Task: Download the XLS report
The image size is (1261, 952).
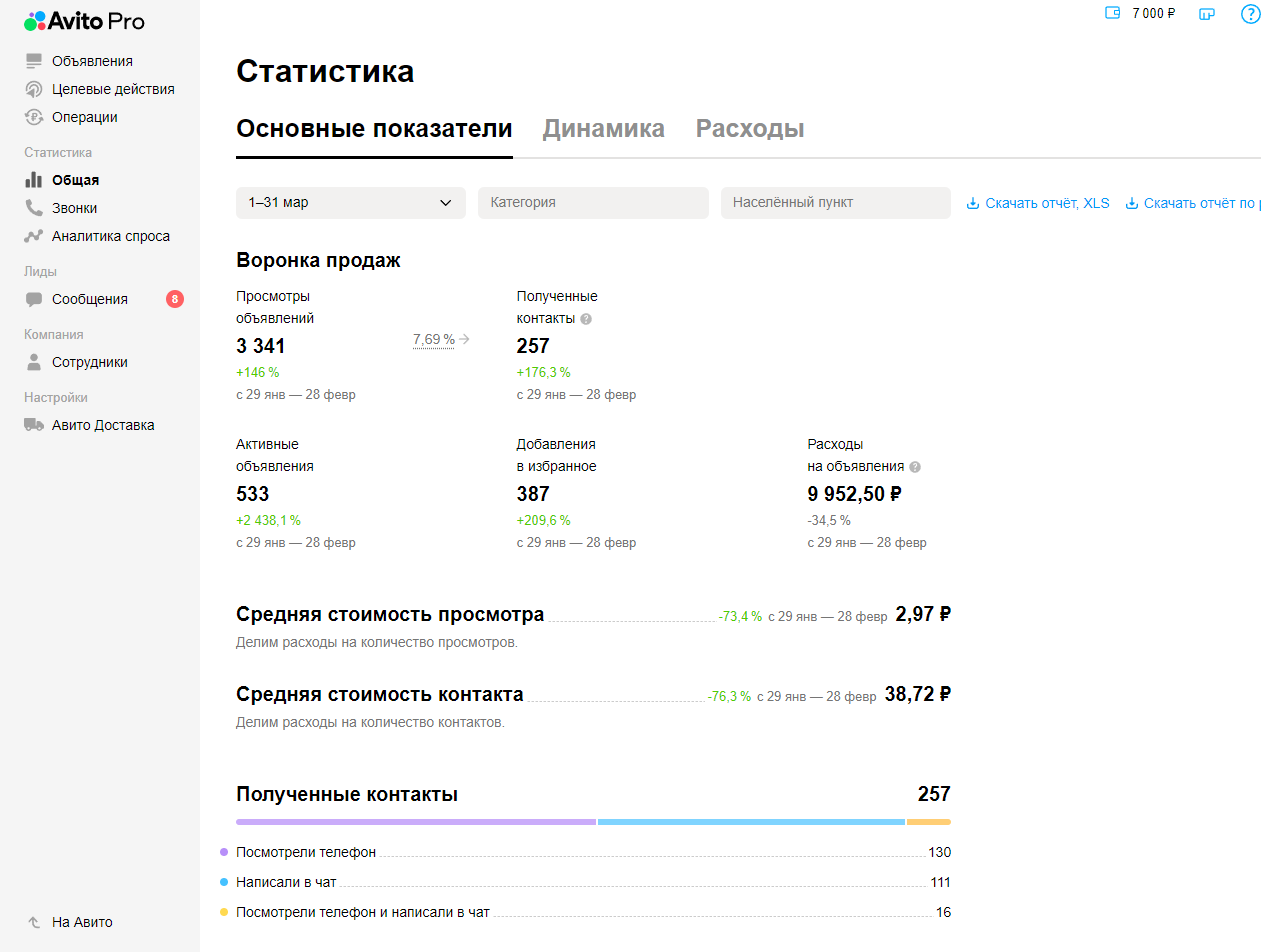Action: (1038, 203)
